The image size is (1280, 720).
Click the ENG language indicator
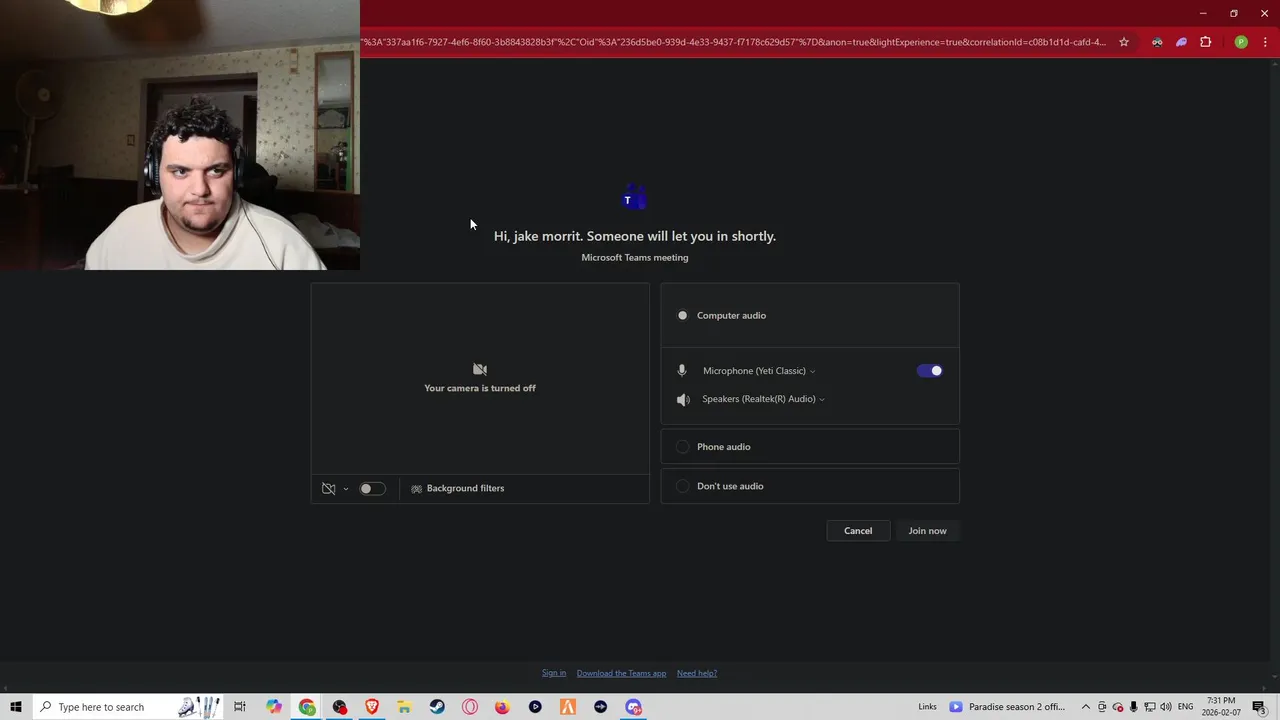tap(1186, 707)
